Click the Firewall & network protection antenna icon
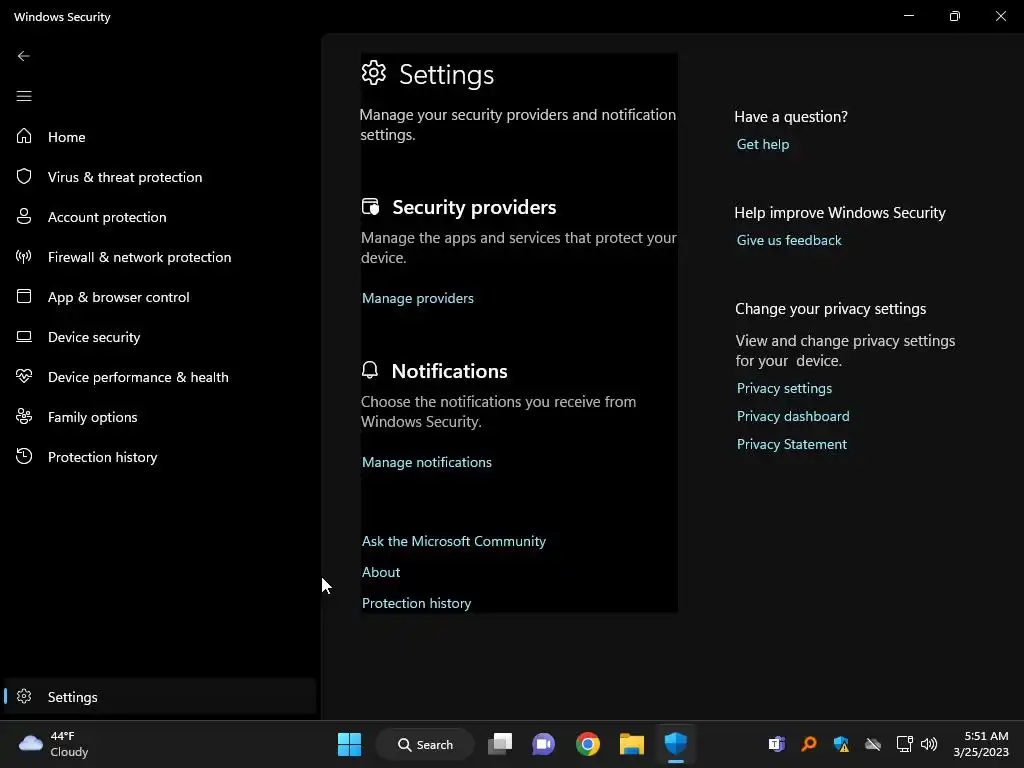The image size is (1024, 768). point(24,257)
